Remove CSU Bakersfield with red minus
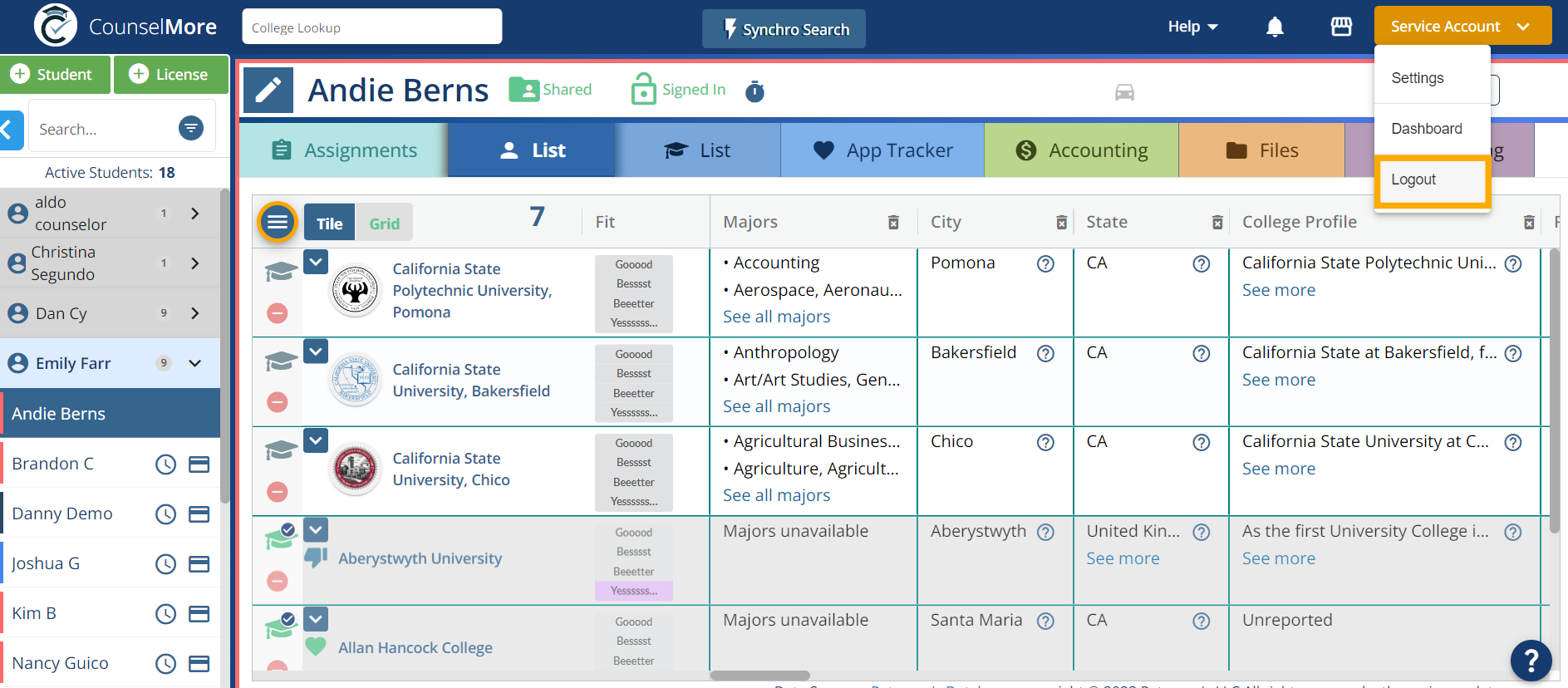The image size is (1568, 688). coord(278,402)
